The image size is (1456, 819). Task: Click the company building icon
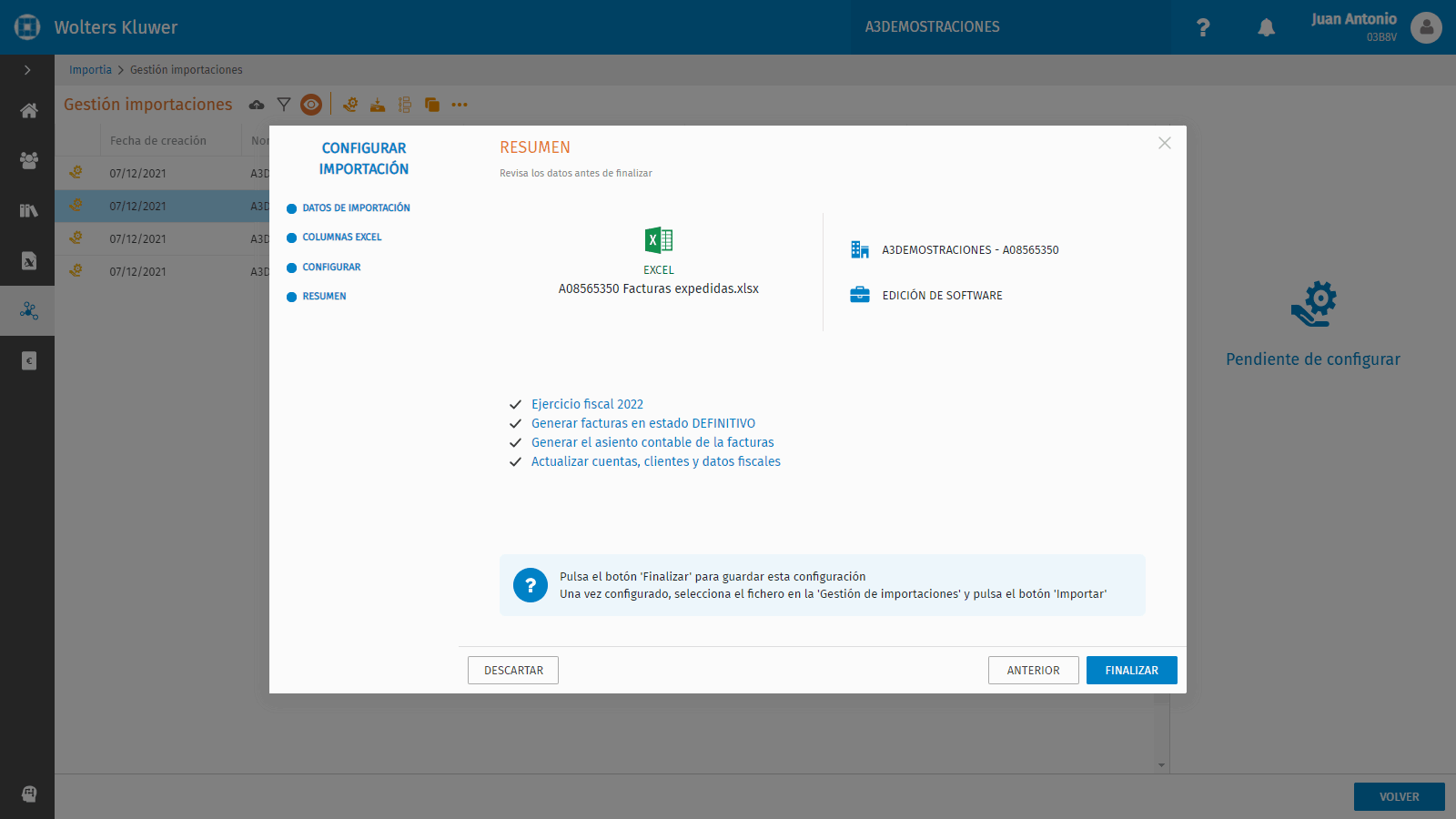coord(860,249)
